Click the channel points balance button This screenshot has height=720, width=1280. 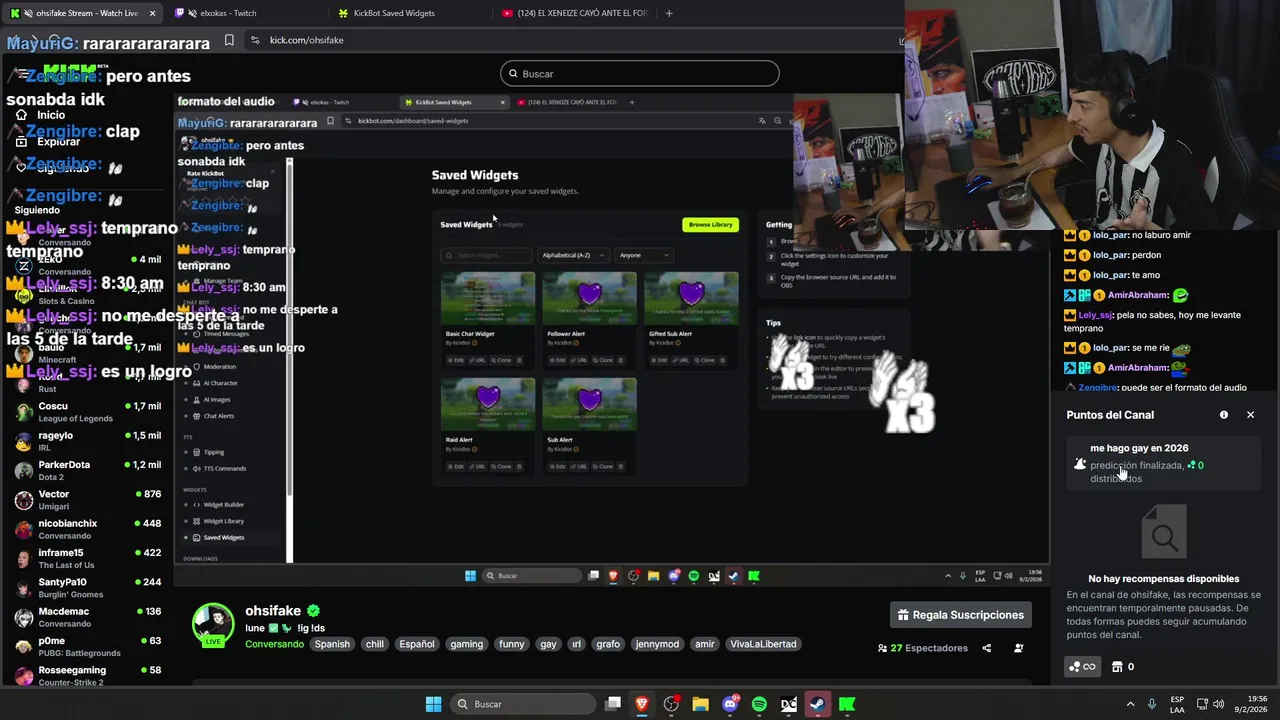click(x=1083, y=667)
